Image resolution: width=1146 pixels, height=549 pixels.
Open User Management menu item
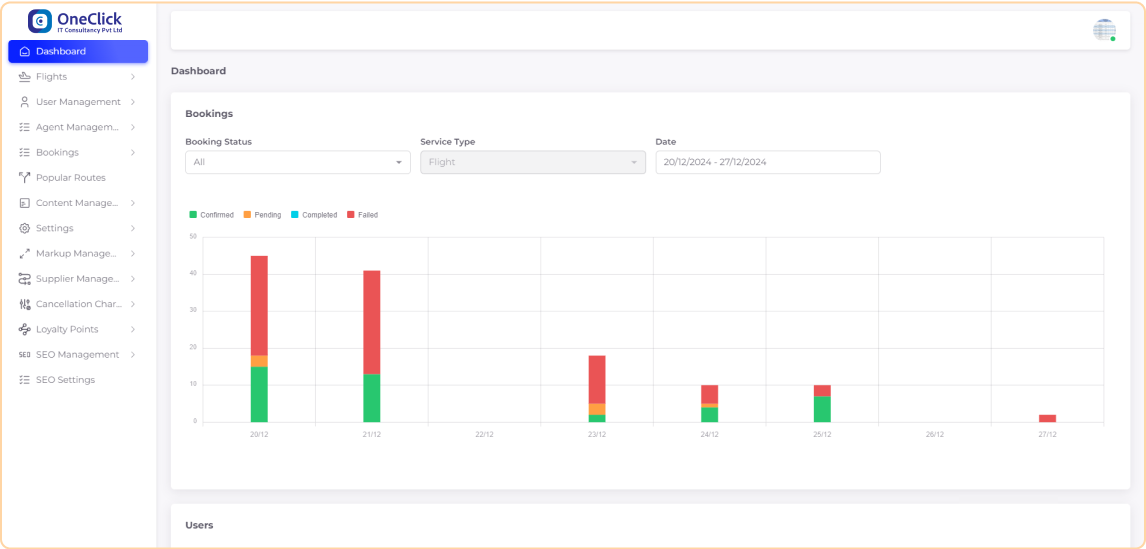(78, 102)
